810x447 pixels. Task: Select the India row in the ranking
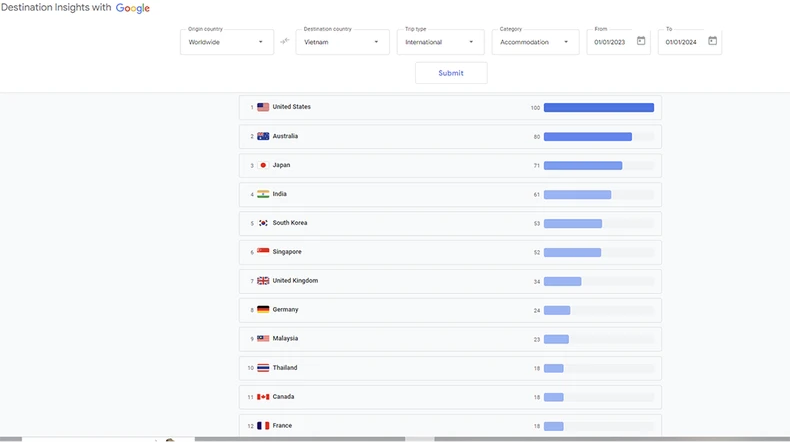coord(450,194)
